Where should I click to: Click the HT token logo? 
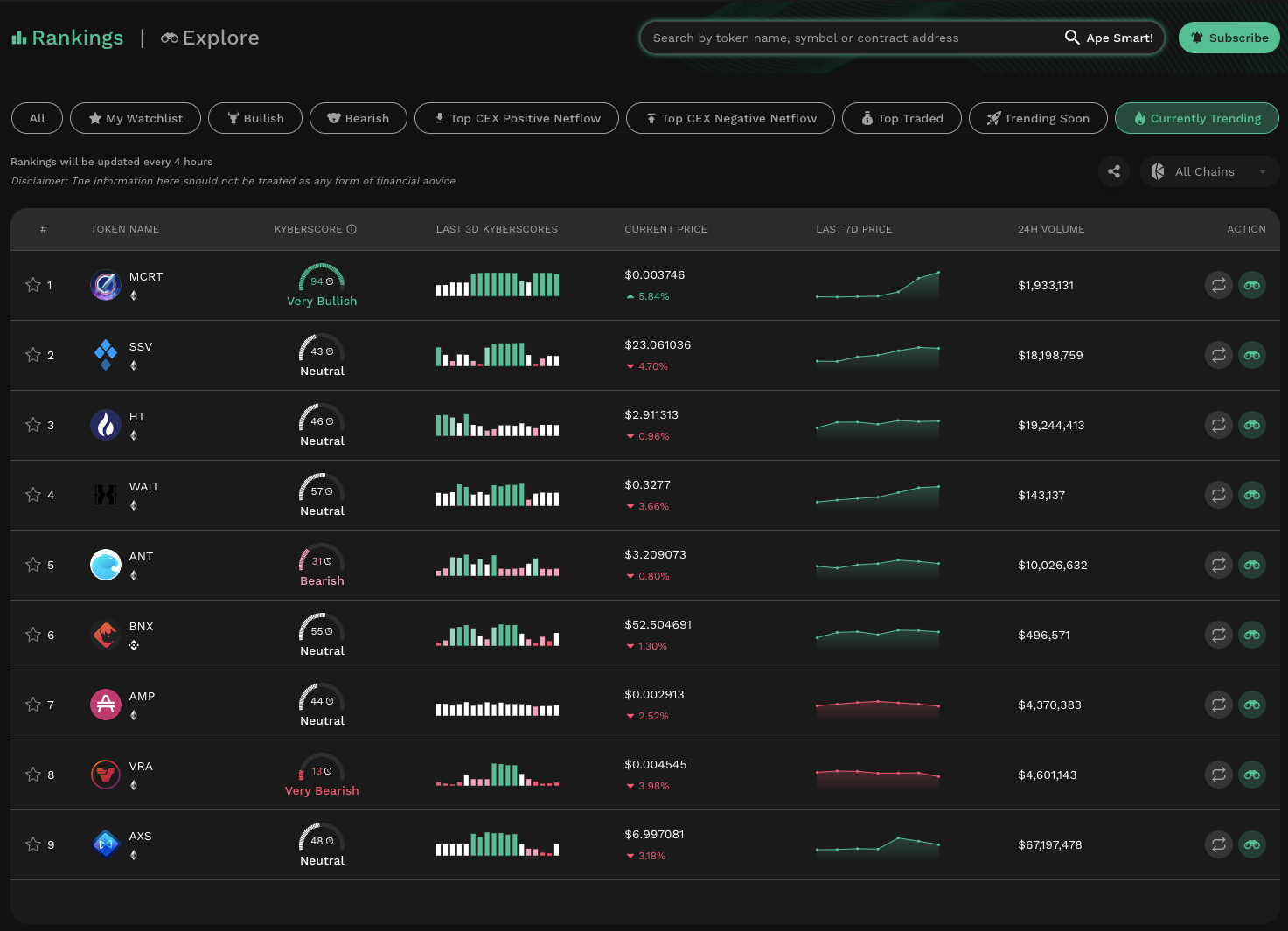[x=106, y=425]
